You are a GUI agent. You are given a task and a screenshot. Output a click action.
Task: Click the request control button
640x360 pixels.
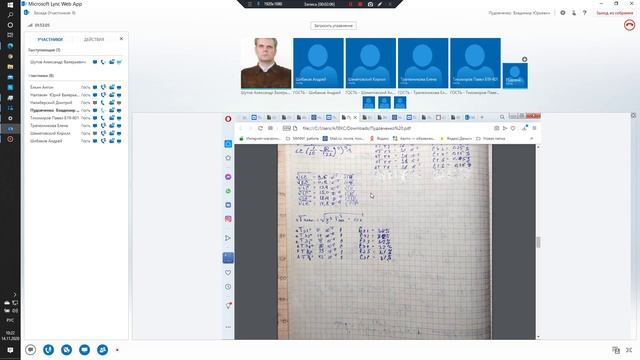[333, 26]
